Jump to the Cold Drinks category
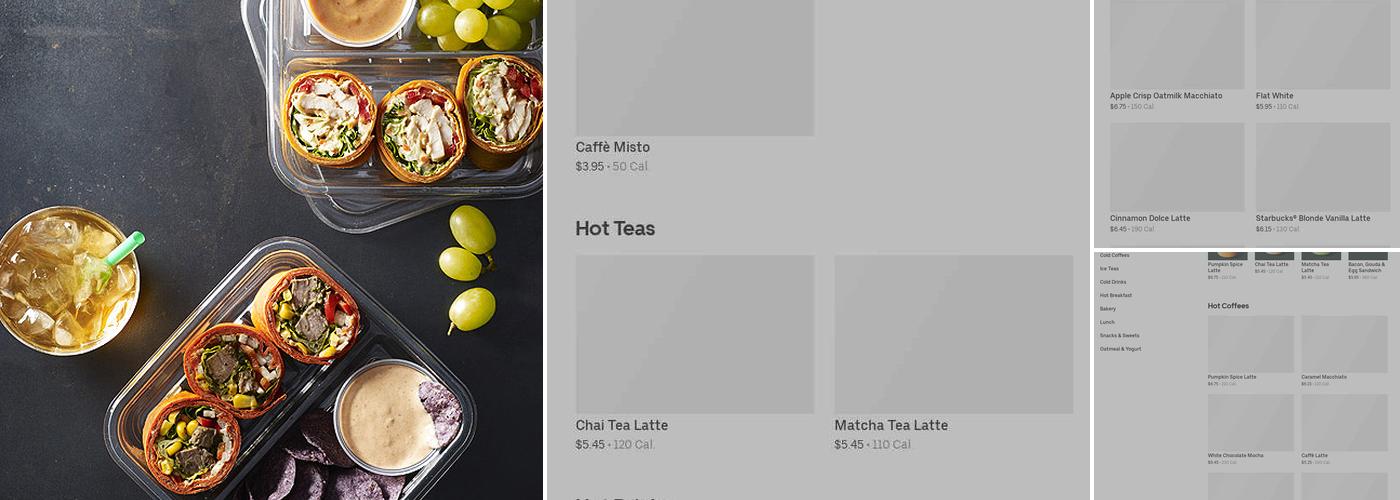This screenshot has width=1400, height=500. (1113, 282)
